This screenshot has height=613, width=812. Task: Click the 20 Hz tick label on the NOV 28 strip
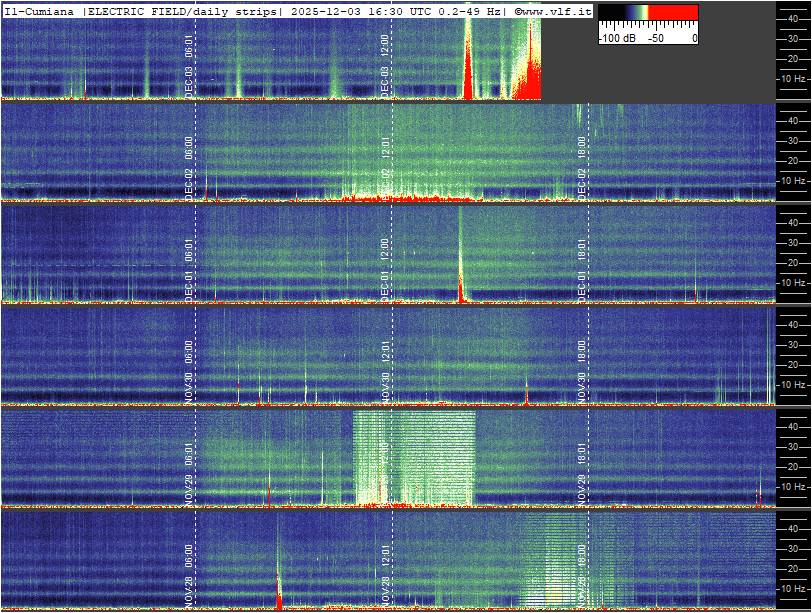[x=793, y=567]
